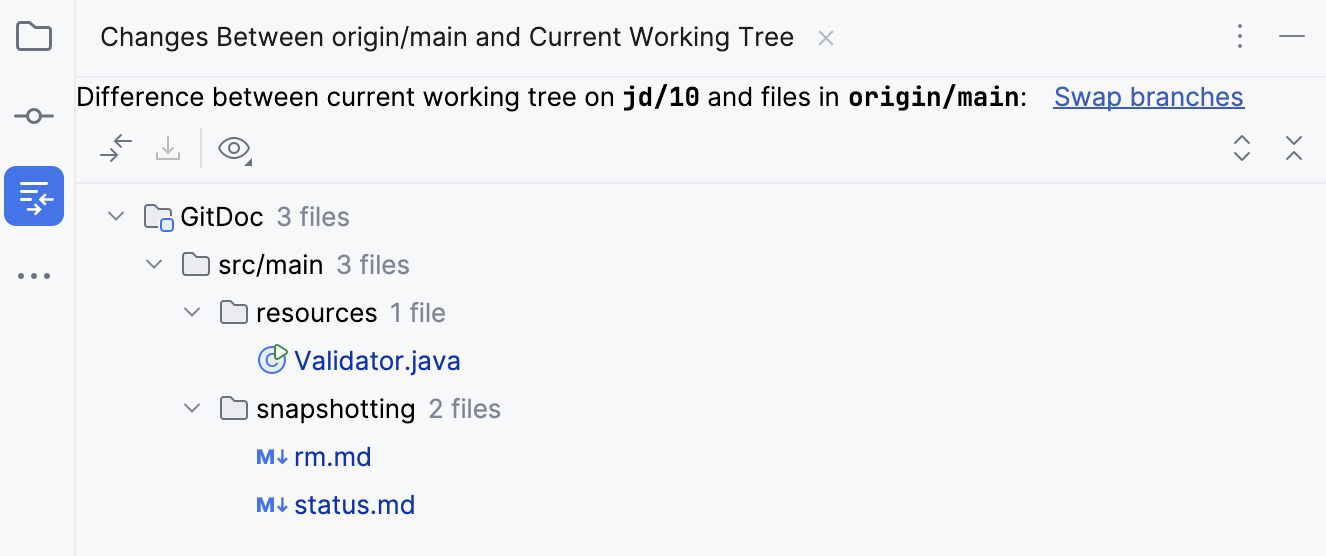Close the Changes Between origin/main tab
The width and height of the screenshot is (1326, 556).
click(x=826, y=38)
